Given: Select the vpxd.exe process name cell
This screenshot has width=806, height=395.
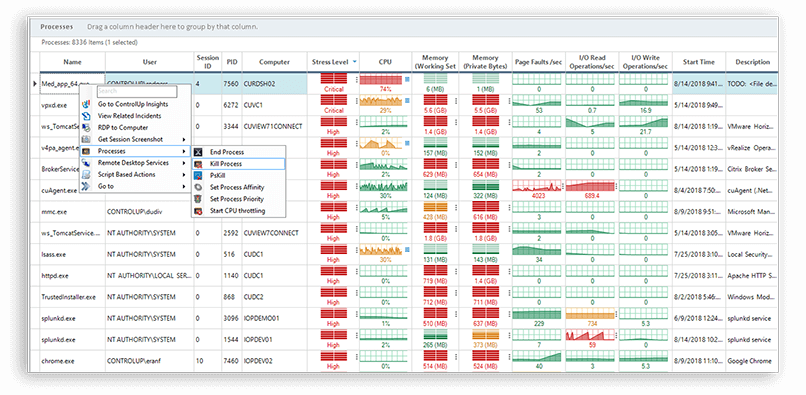Looking at the screenshot, I should click(72, 105).
